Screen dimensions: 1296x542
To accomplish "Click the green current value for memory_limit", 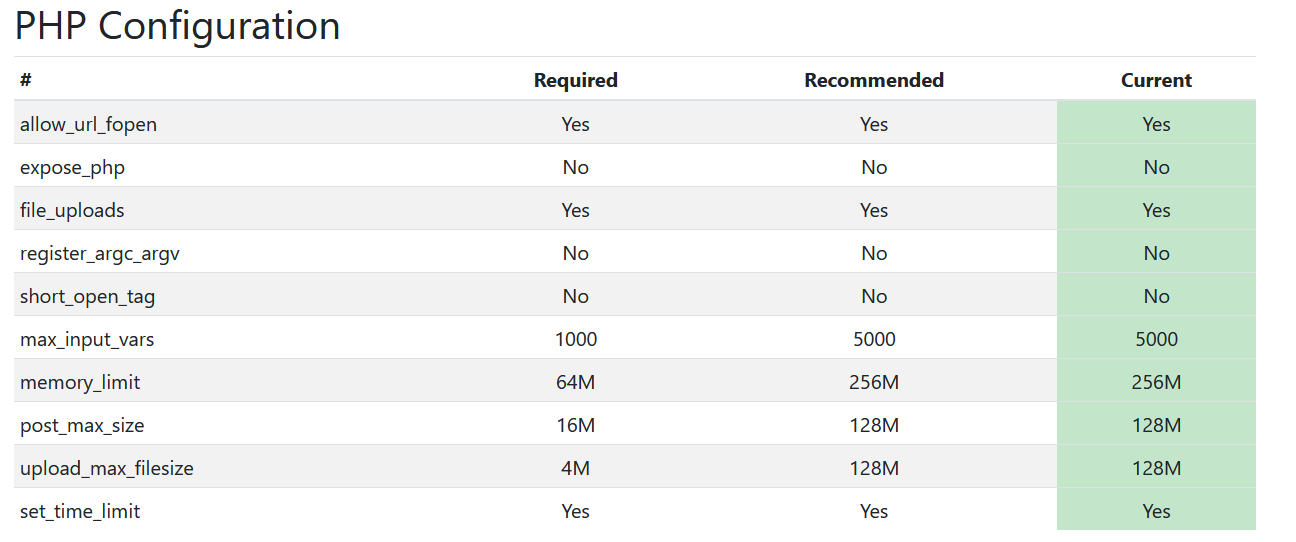I will [1156, 382].
